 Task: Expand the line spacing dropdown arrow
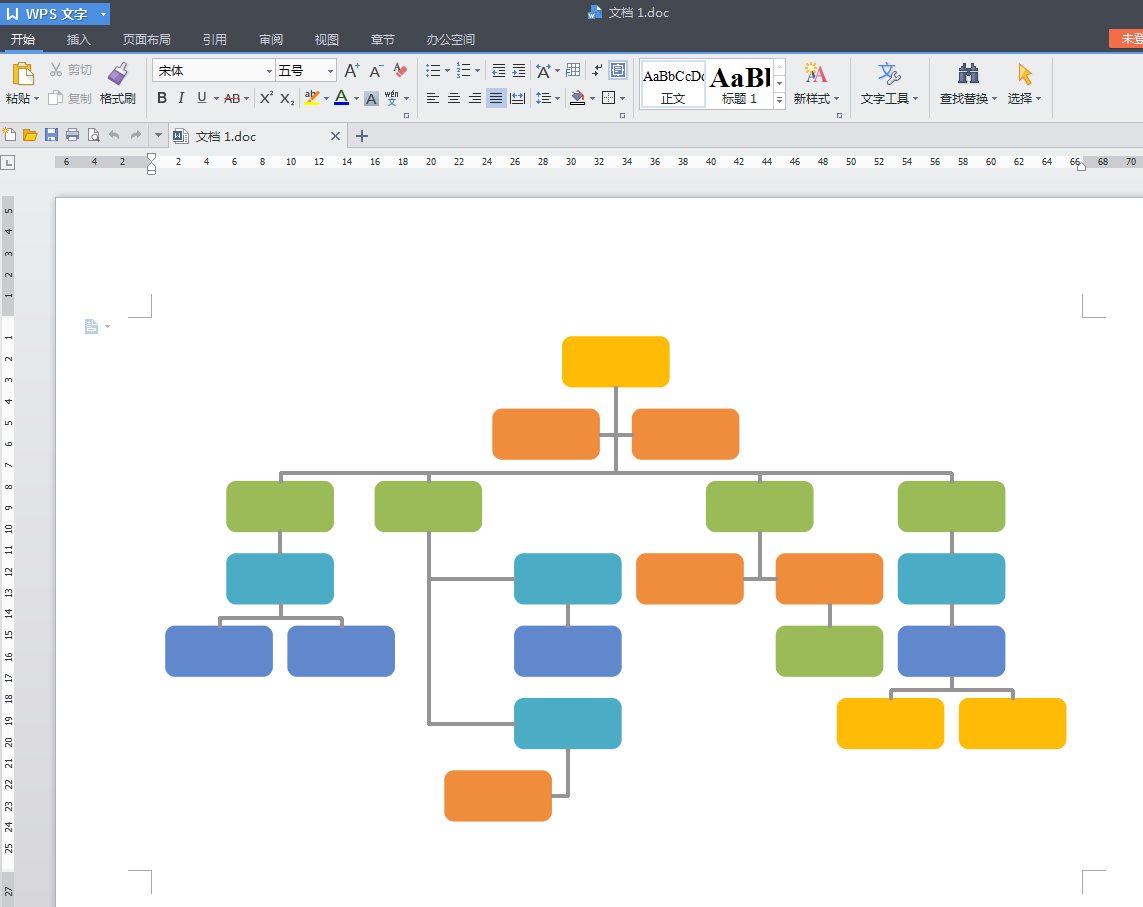(x=558, y=98)
